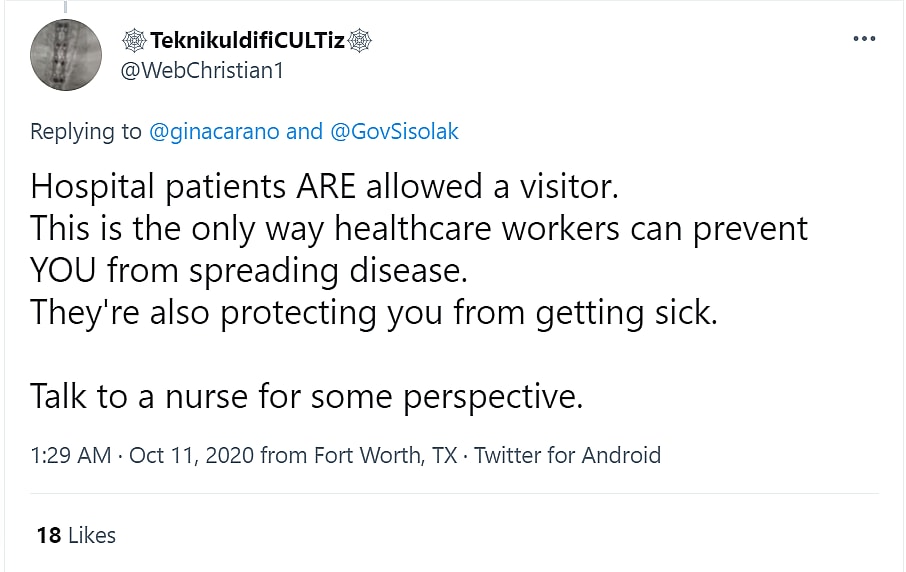The width and height of the screenshot is (906, 572).
Task: Open the tweet author's profile avatar
Action: (65, 55)
